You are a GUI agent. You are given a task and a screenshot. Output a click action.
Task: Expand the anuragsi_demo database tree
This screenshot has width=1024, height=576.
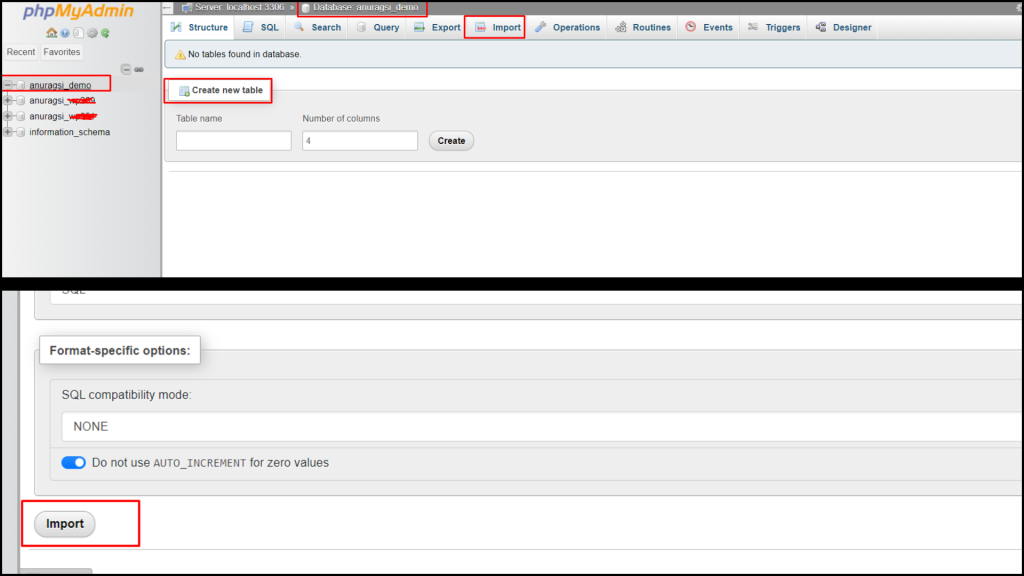(x=6, y=84)
